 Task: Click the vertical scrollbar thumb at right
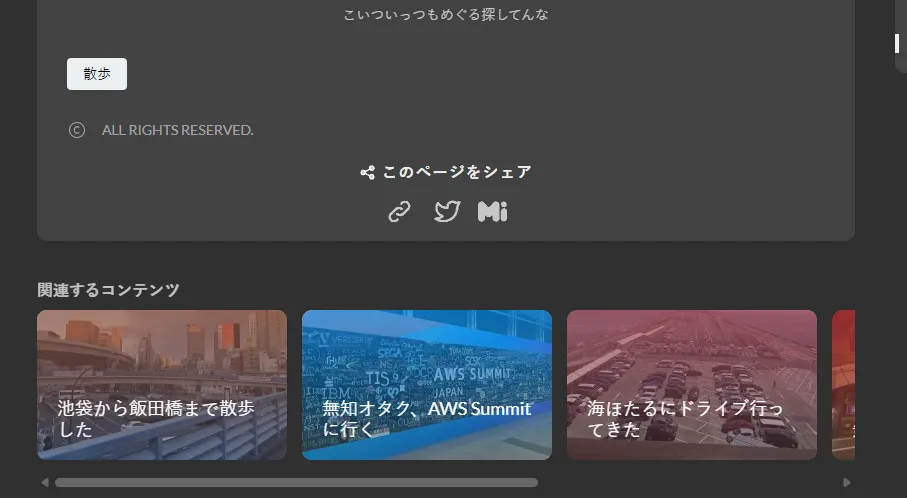click(x=897, y=43)
